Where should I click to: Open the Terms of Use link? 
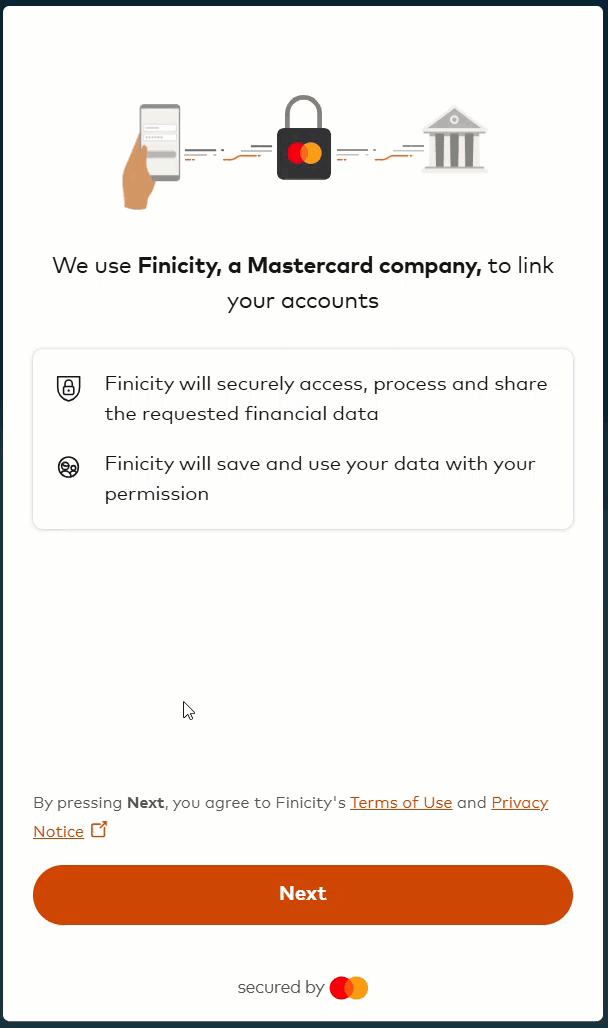tap(401, 802)
